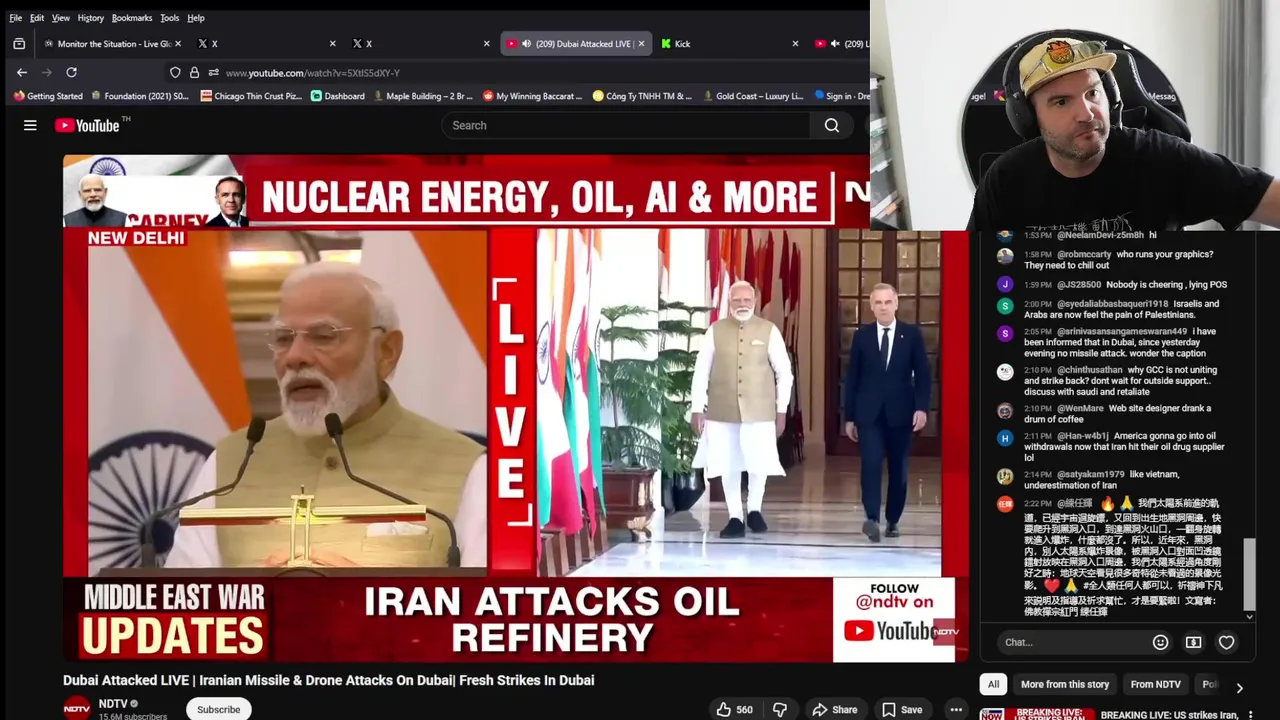
Task: Click the NDTV live video player
Action: [x=515, y=408]
